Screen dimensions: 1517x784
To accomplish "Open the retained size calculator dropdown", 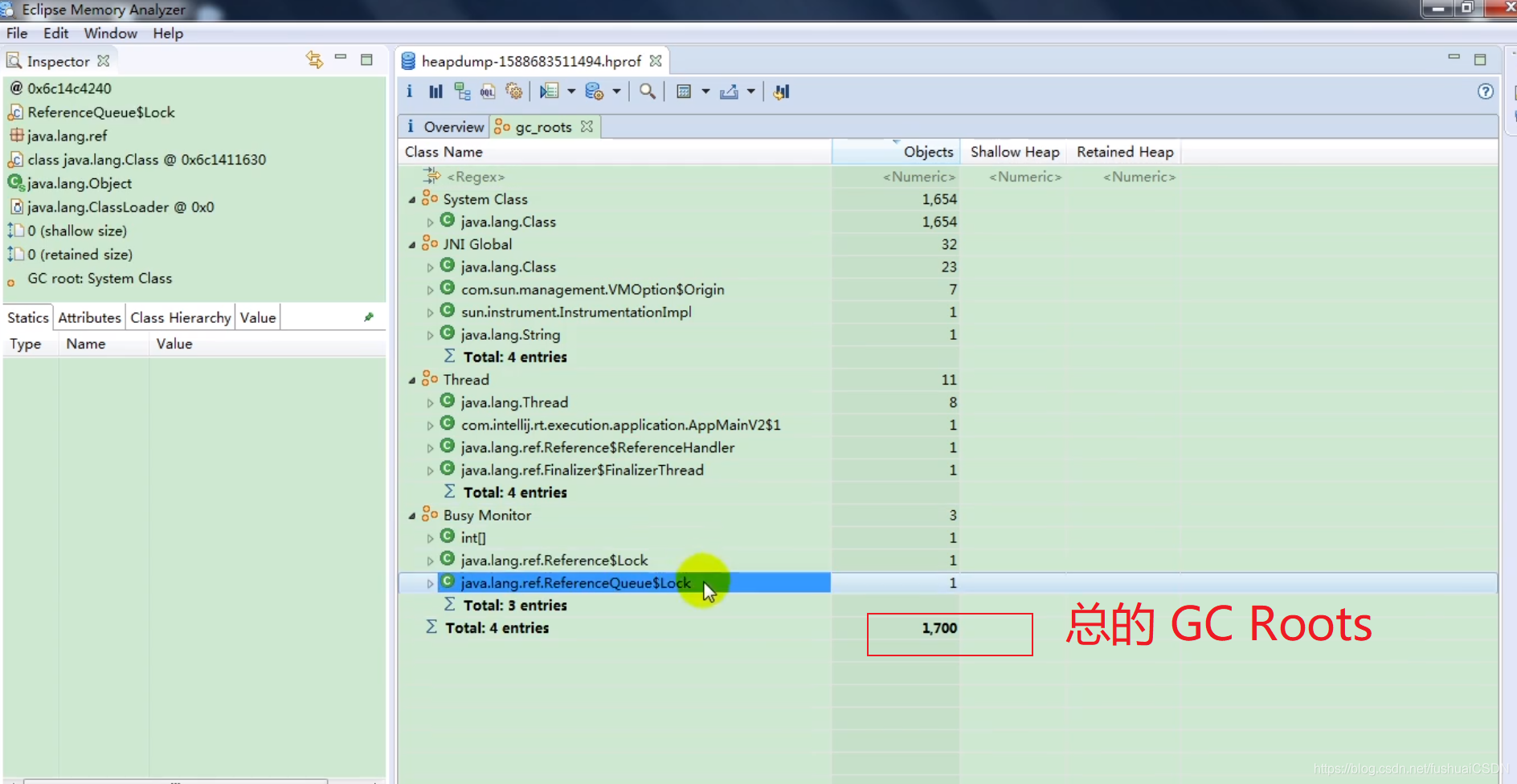I will 705,92.
